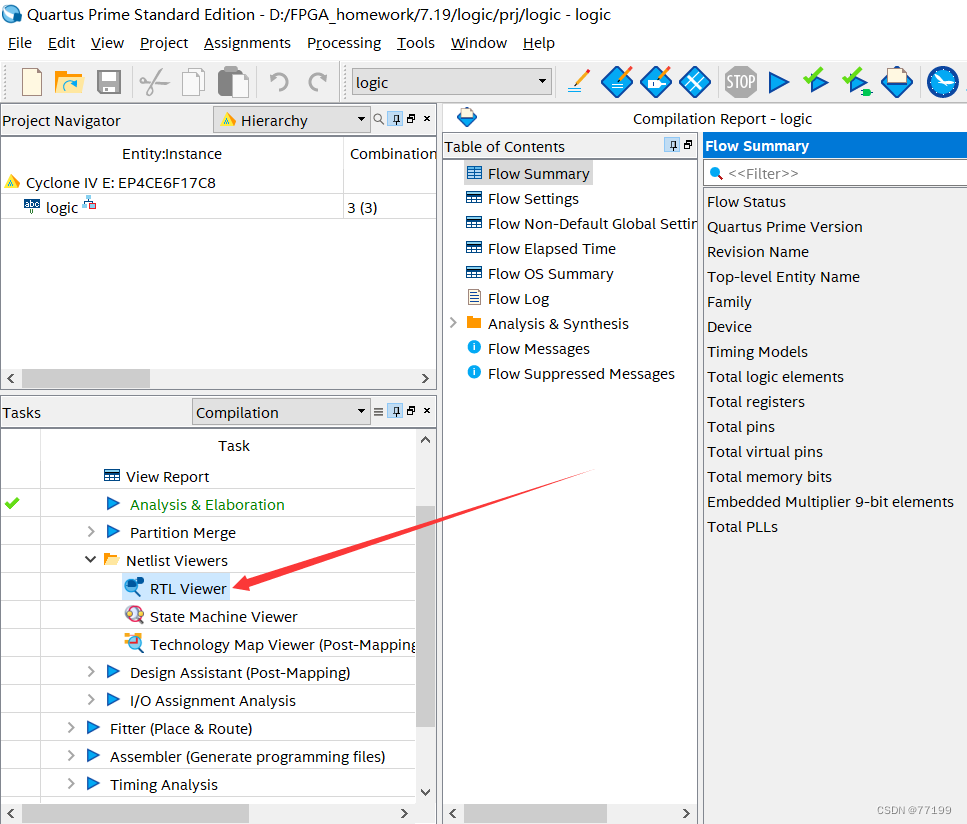Start Compilation with the blue play icon

point(779,81)
